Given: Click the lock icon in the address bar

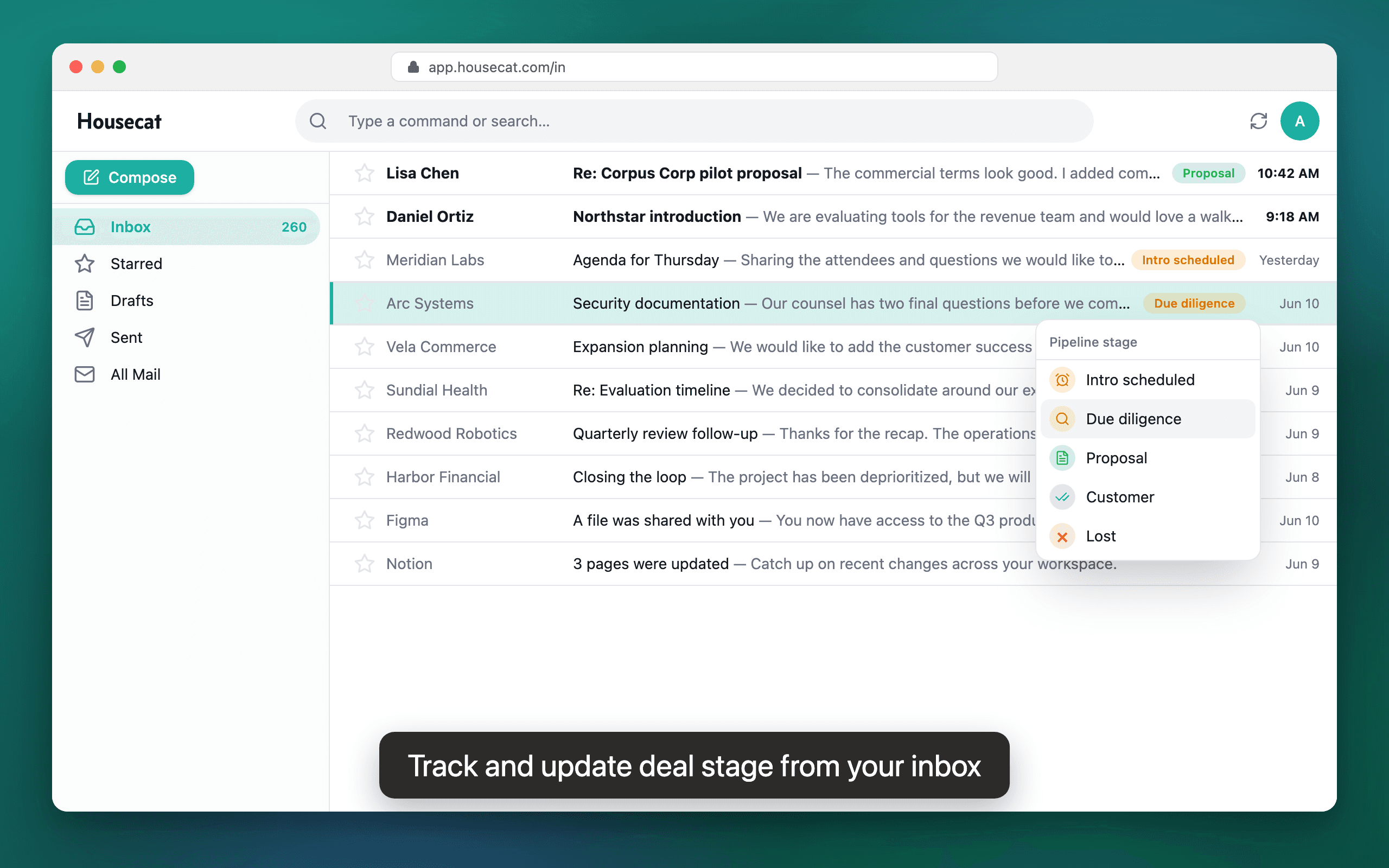Looking at the screenshot, I should tap(413, 67).
